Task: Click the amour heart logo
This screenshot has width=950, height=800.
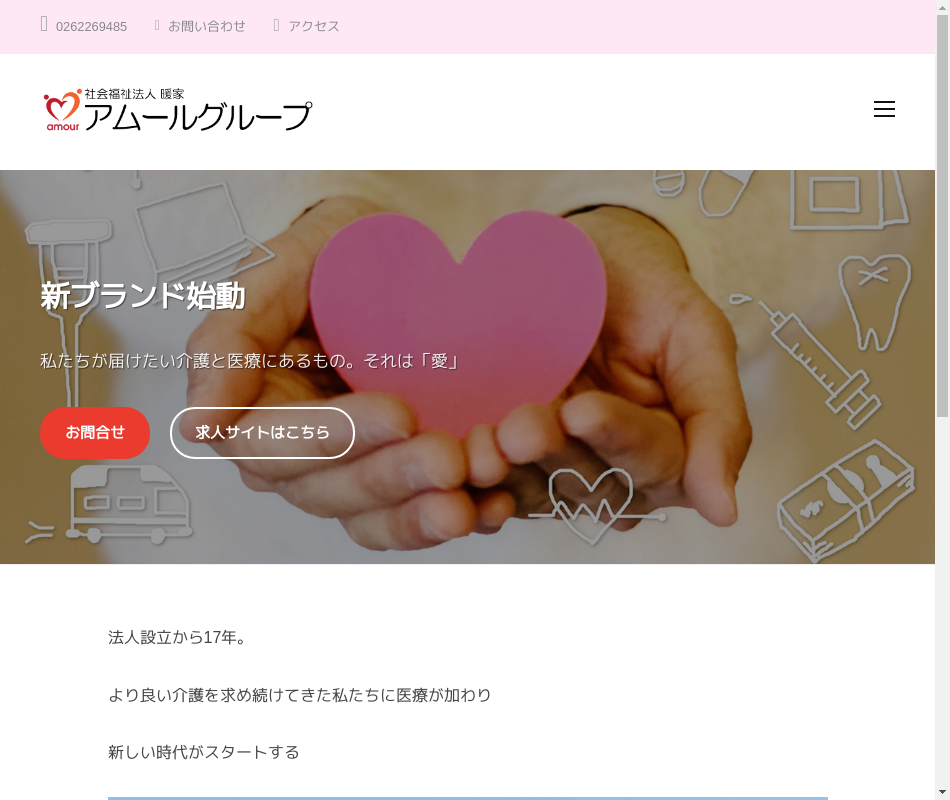Action: 62,110
